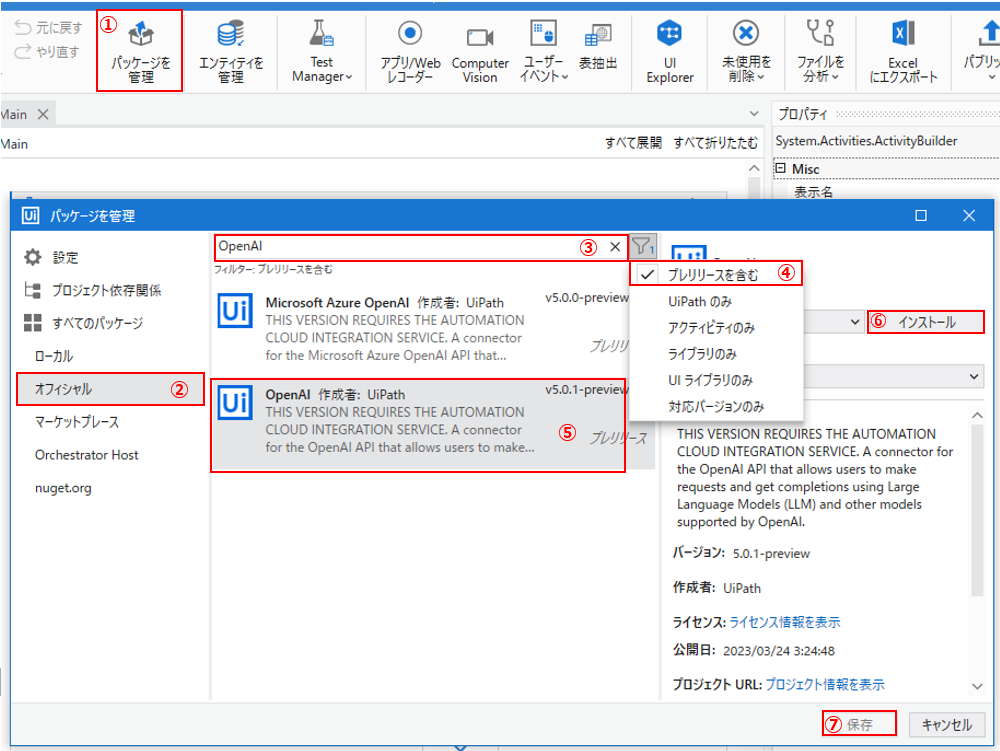Open the パッケージを管理 ribbon button

[x=140, y=51]
